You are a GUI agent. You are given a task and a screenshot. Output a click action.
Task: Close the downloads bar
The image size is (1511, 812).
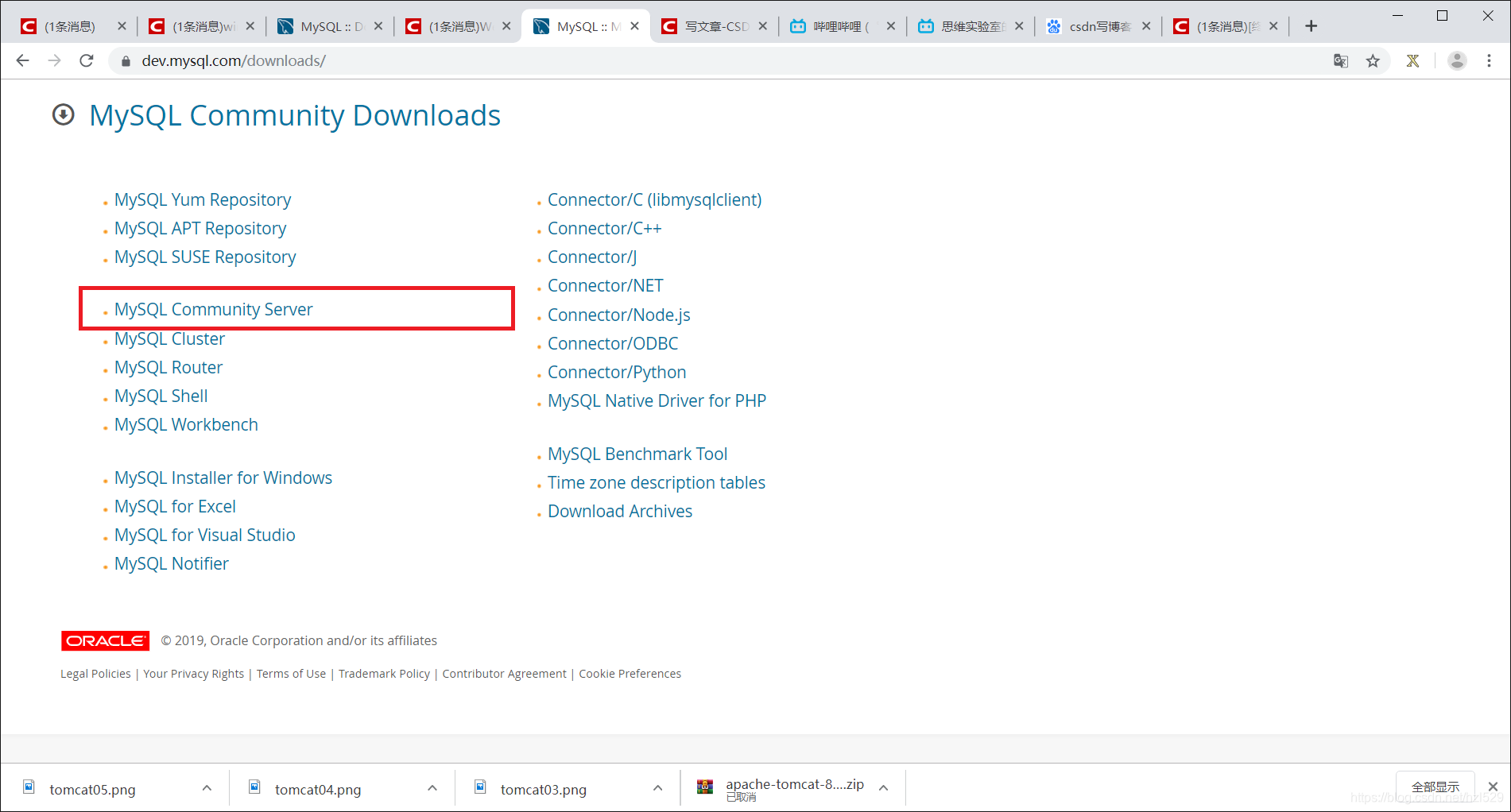coord(1493,787)
